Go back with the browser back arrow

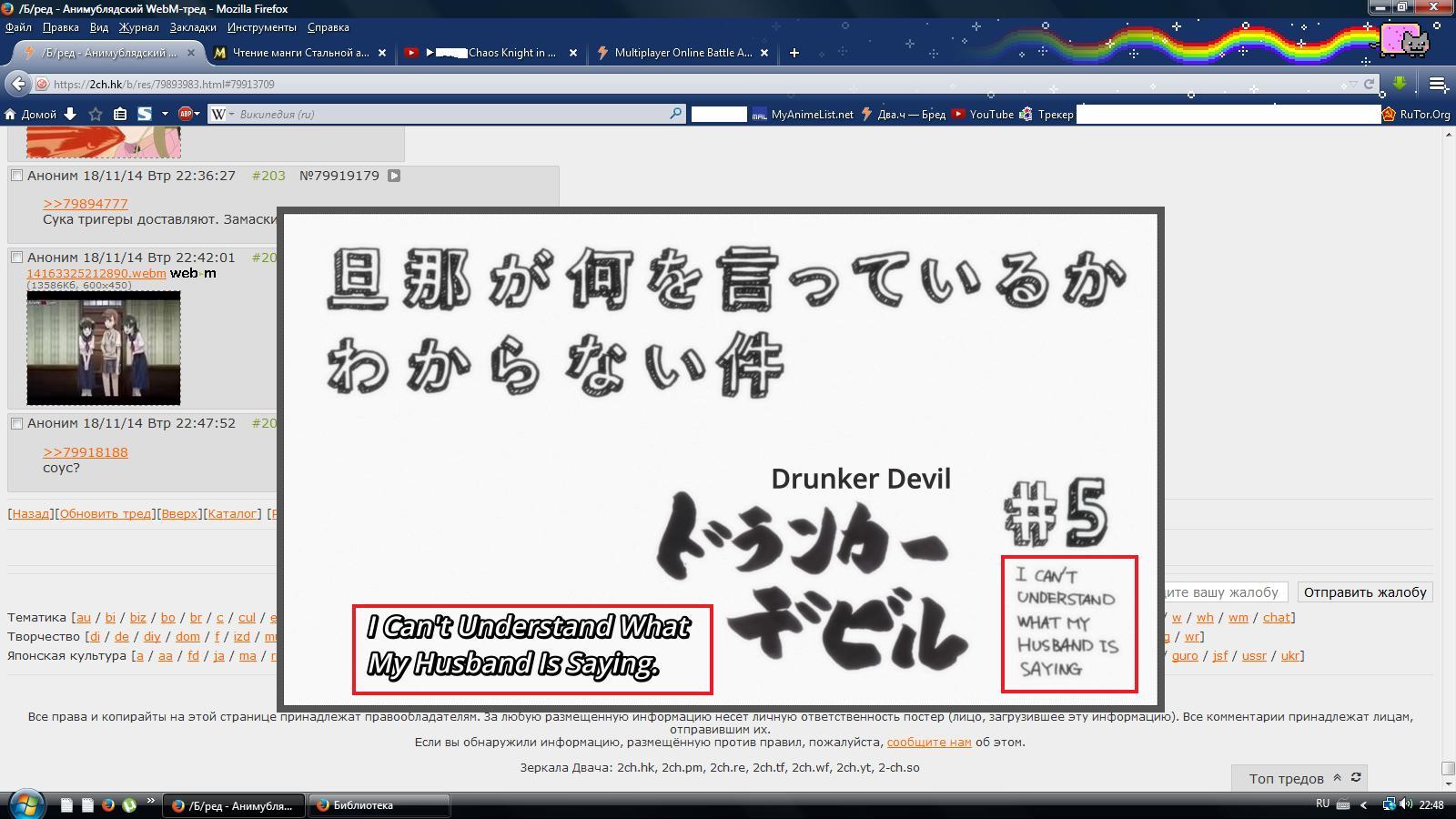coord(18,84)
